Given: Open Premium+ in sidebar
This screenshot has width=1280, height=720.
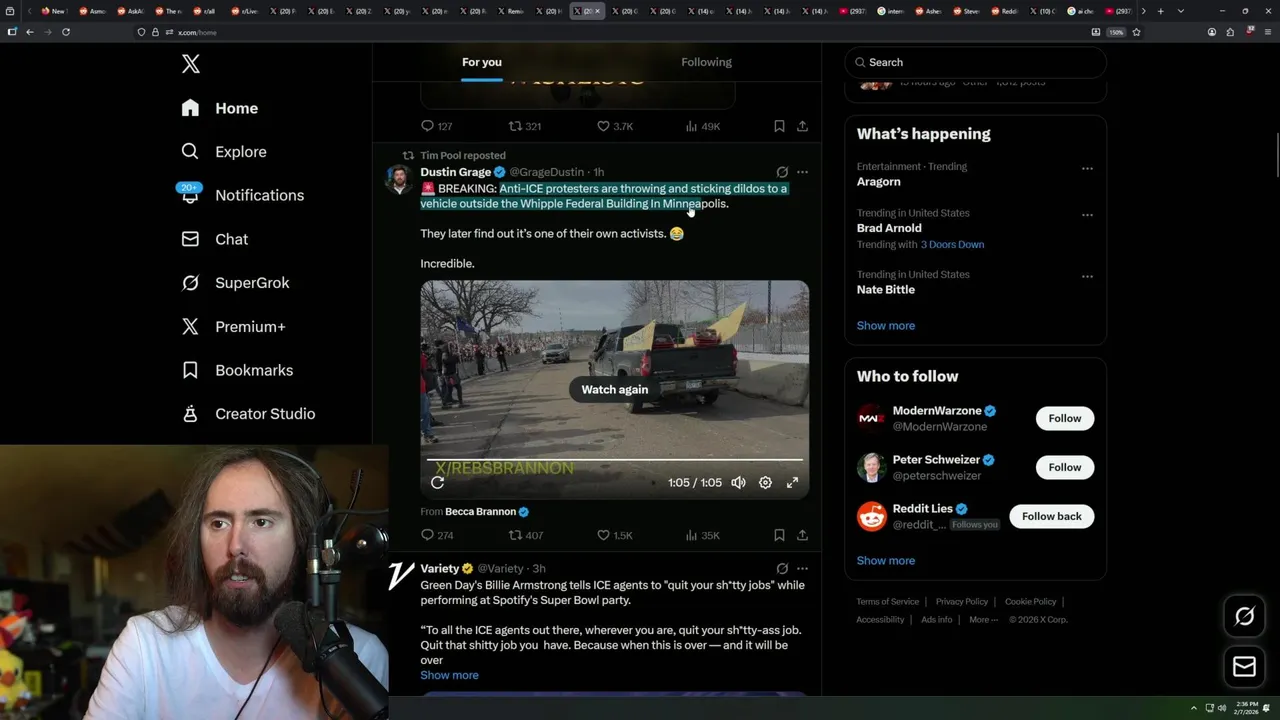Looking at the screenshot, I should coord(234,327).
